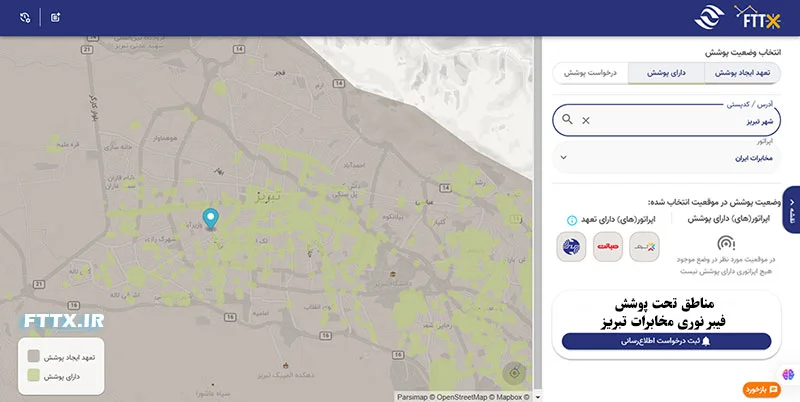The width and height of the screenshot is (800, 402).
Task: Click the FTTX logo in header
Action: 757,17
